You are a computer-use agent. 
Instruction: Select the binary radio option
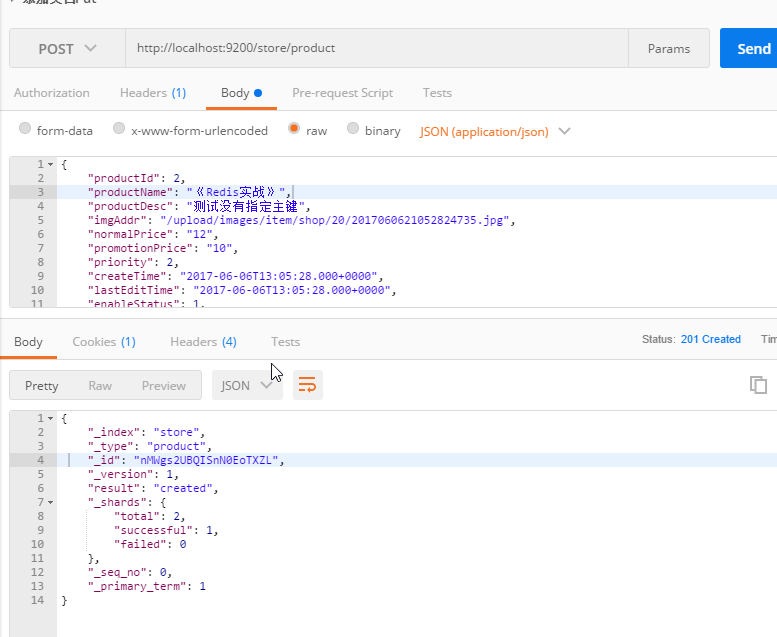(x=353, y=129)
